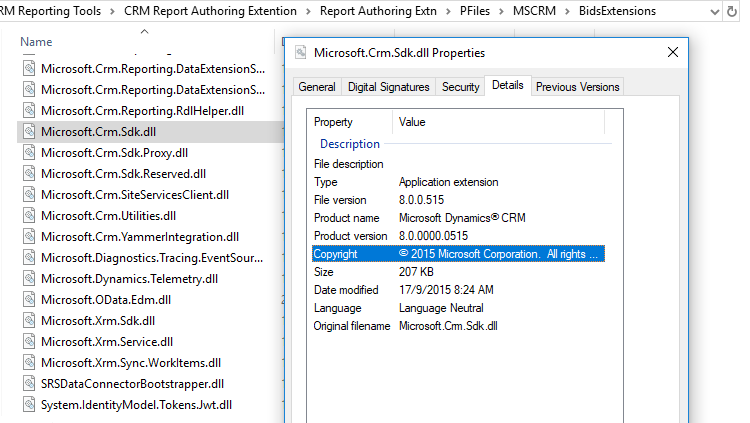Click the Microsoft.Xrm.Sync.WorkItems.dll file icon

pos(29,363)
